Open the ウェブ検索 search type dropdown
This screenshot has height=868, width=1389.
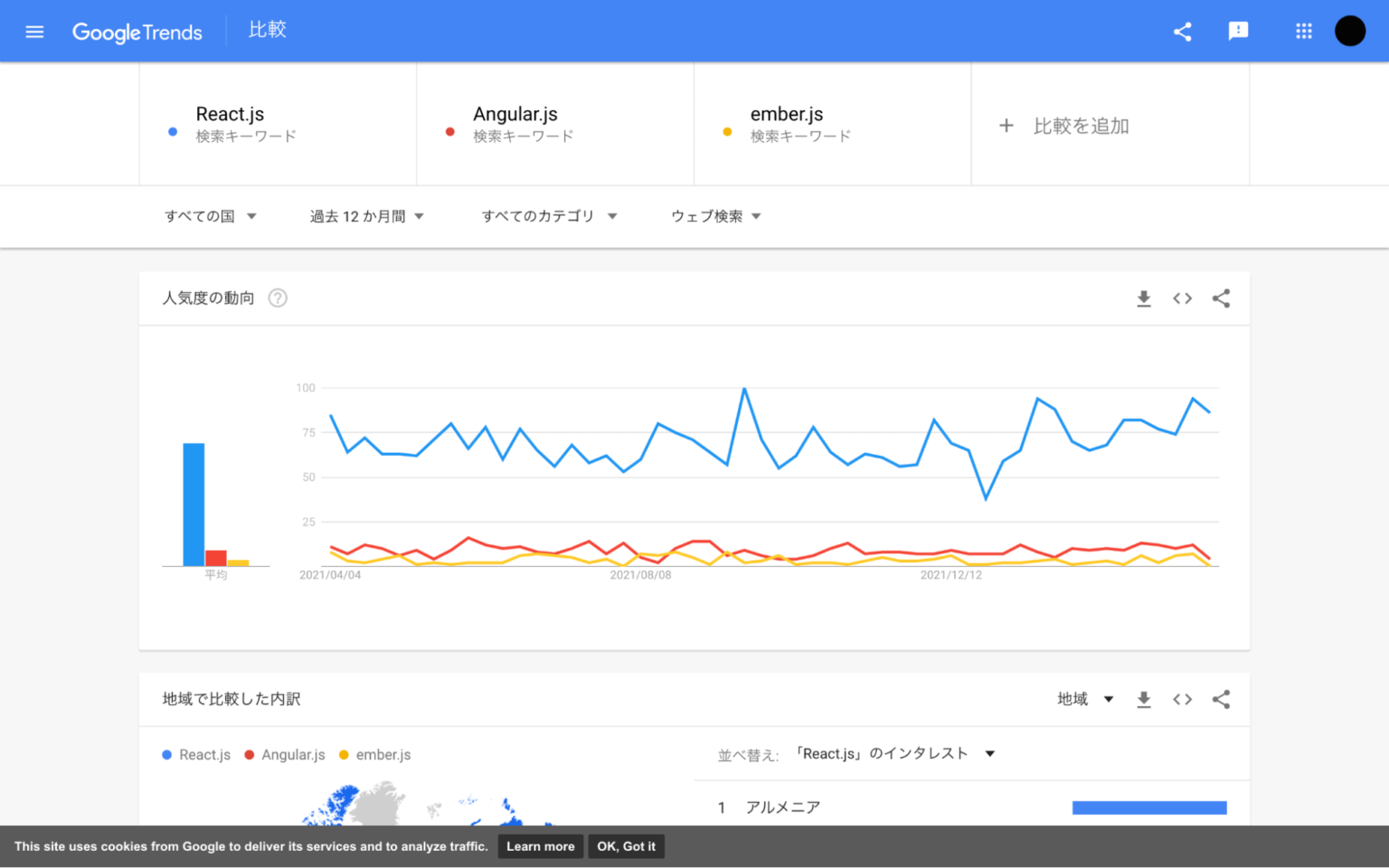tap(715, 216)
